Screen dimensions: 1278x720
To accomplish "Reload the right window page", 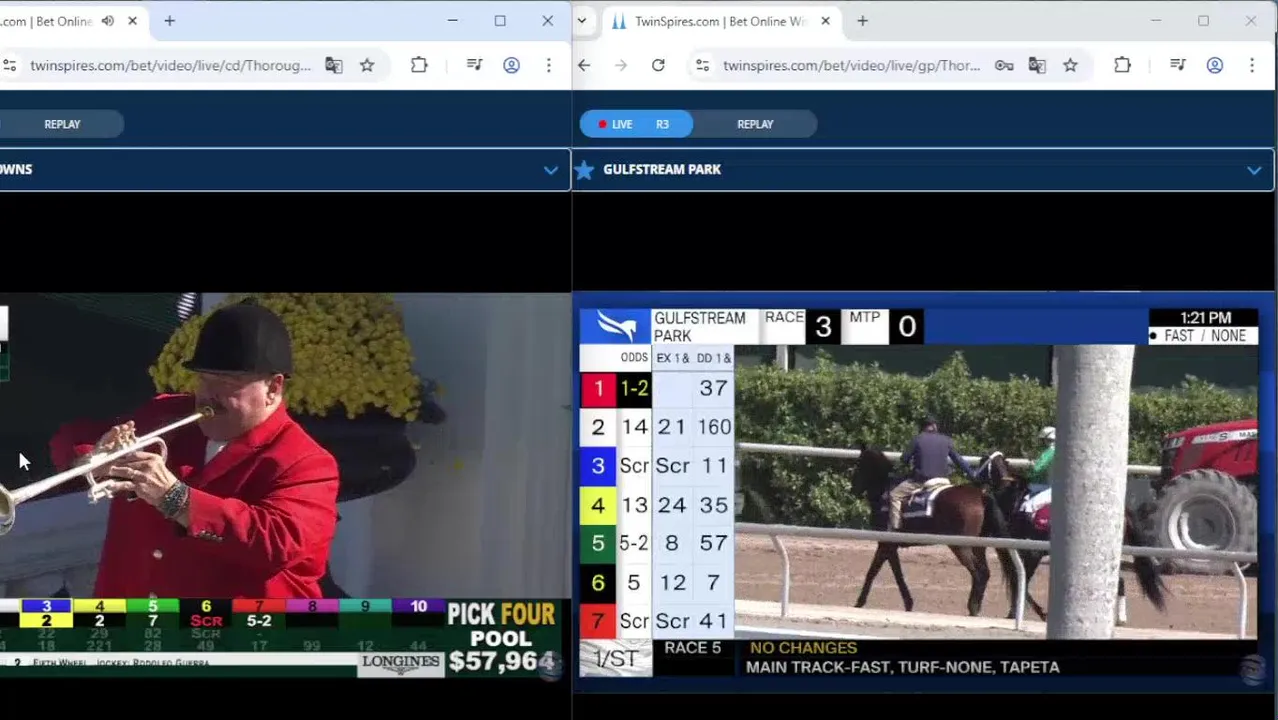I will (x=658, y=65).
